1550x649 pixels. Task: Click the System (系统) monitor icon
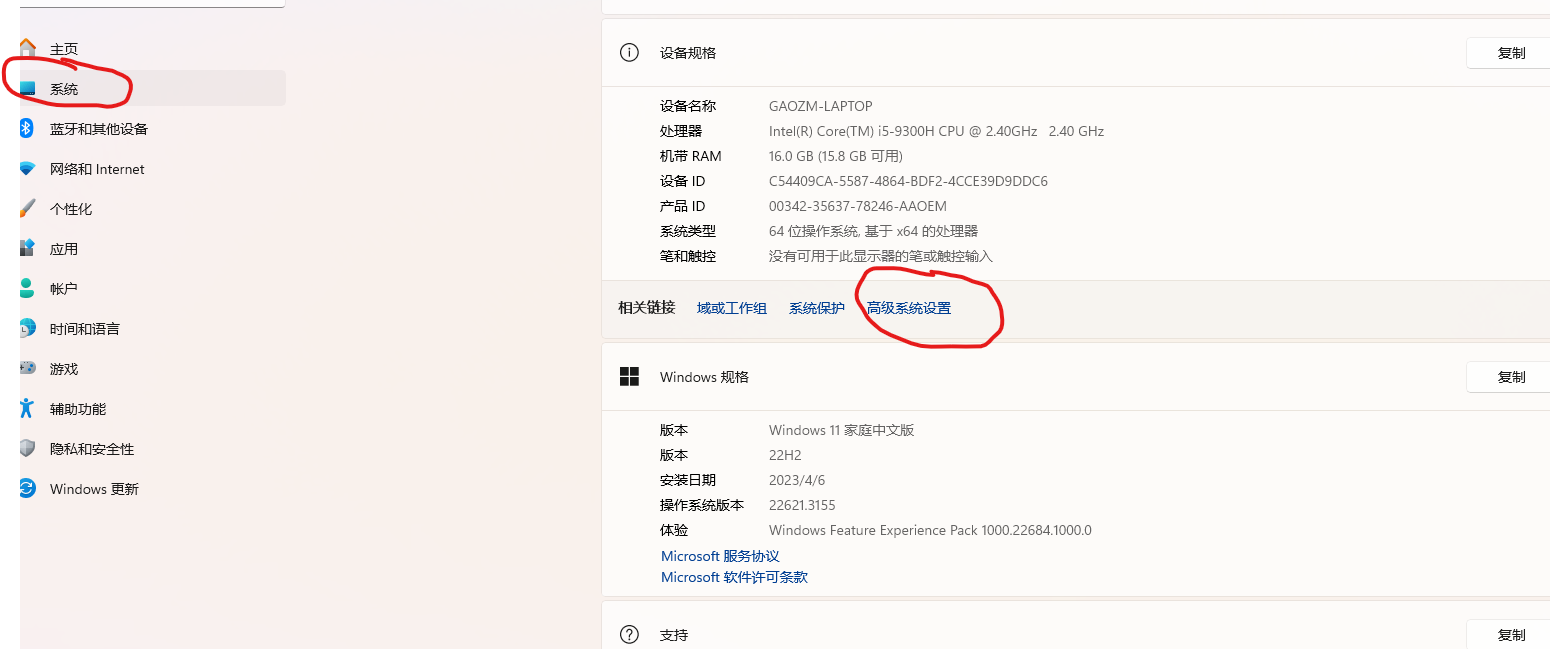point(28,89)
